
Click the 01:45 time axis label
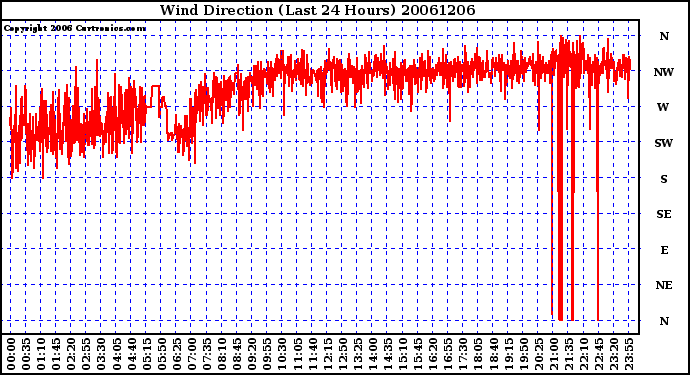56,354
